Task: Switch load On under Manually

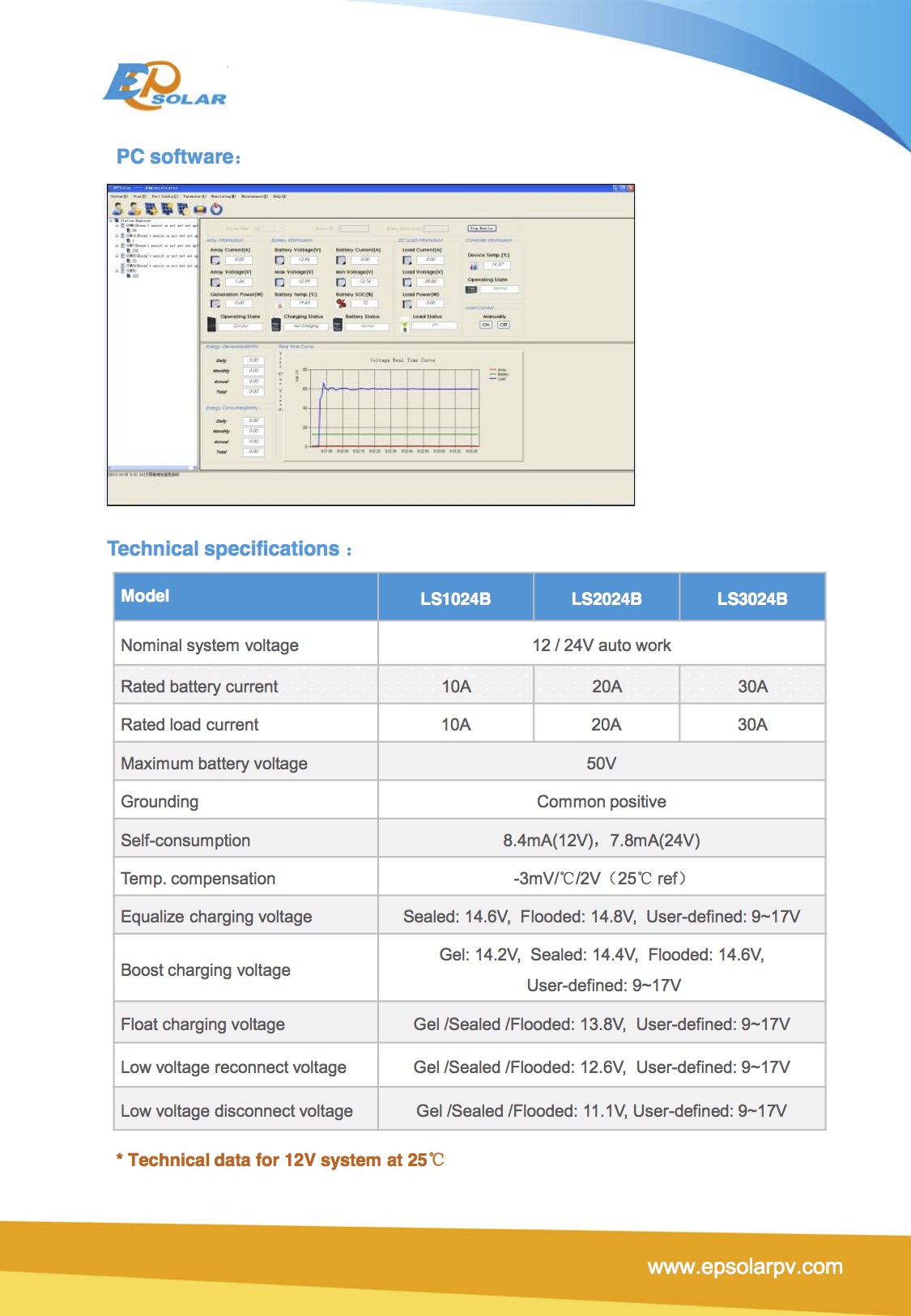Action: 486,325
